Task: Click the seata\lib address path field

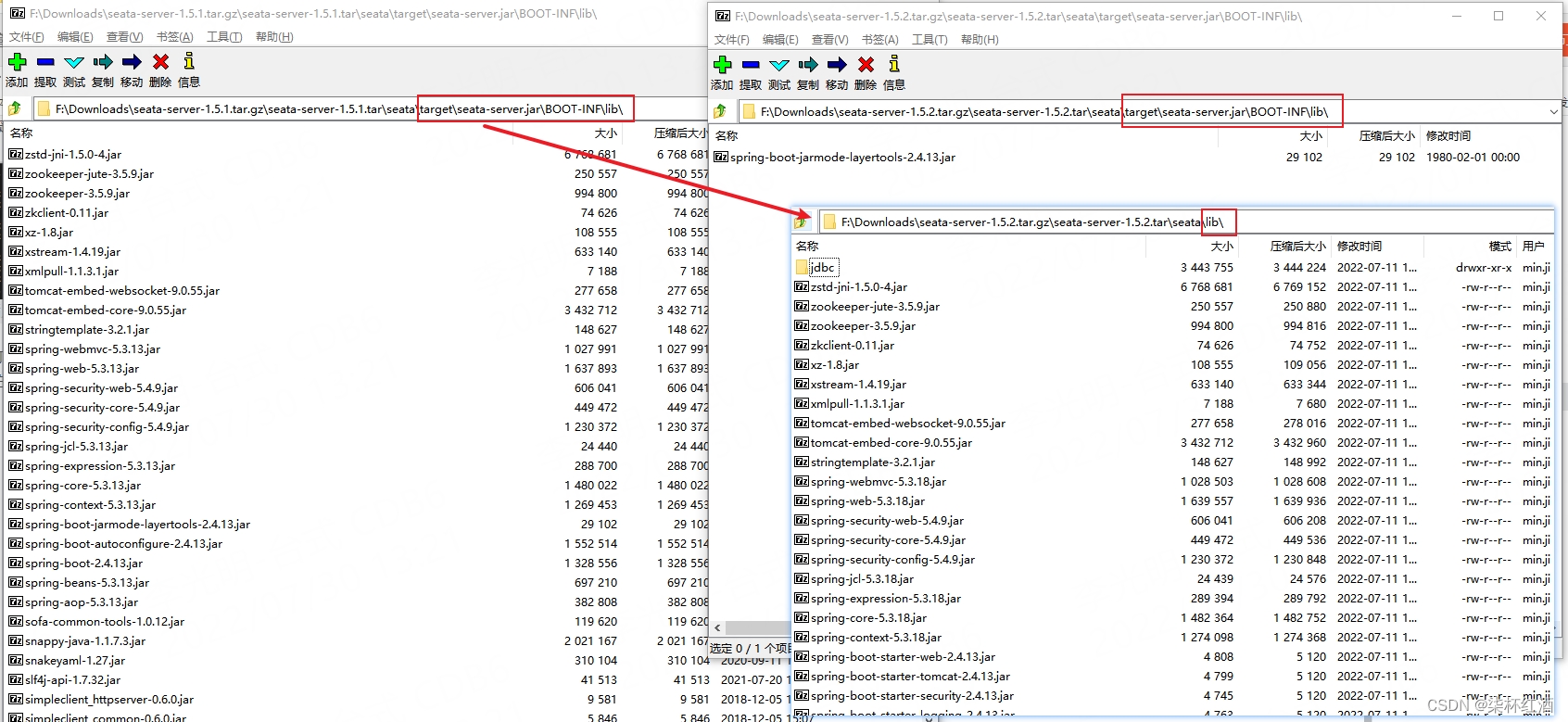Action: tap(1186, 222)
